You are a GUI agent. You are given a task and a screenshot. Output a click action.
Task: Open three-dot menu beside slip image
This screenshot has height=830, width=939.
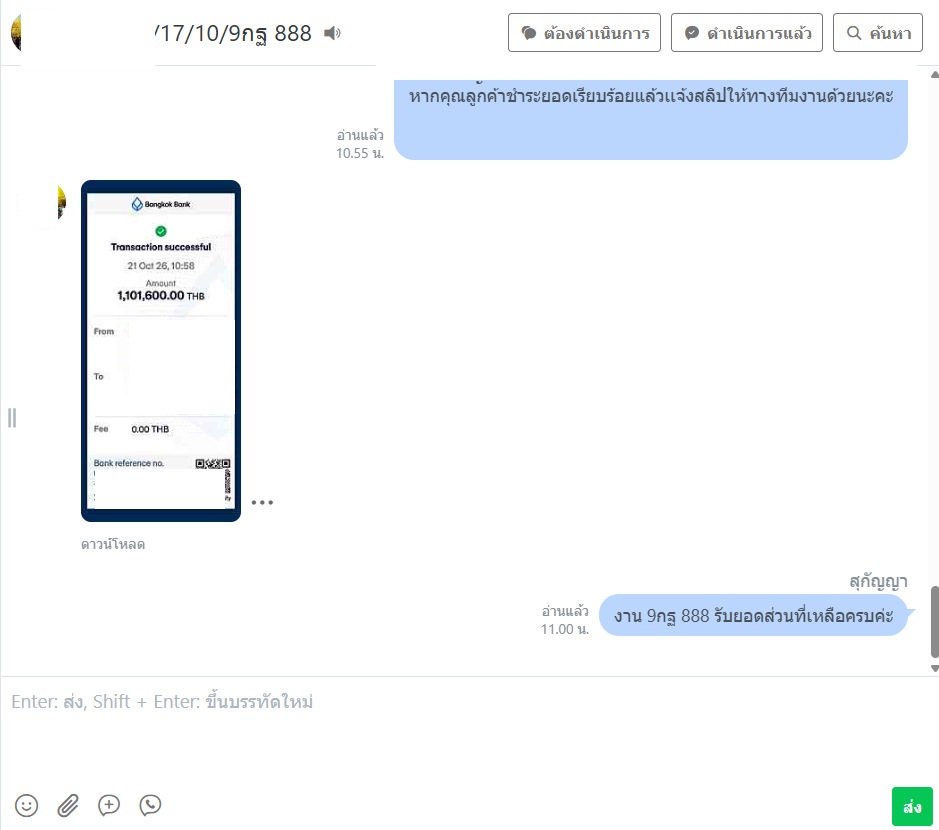tap(262, 502)
